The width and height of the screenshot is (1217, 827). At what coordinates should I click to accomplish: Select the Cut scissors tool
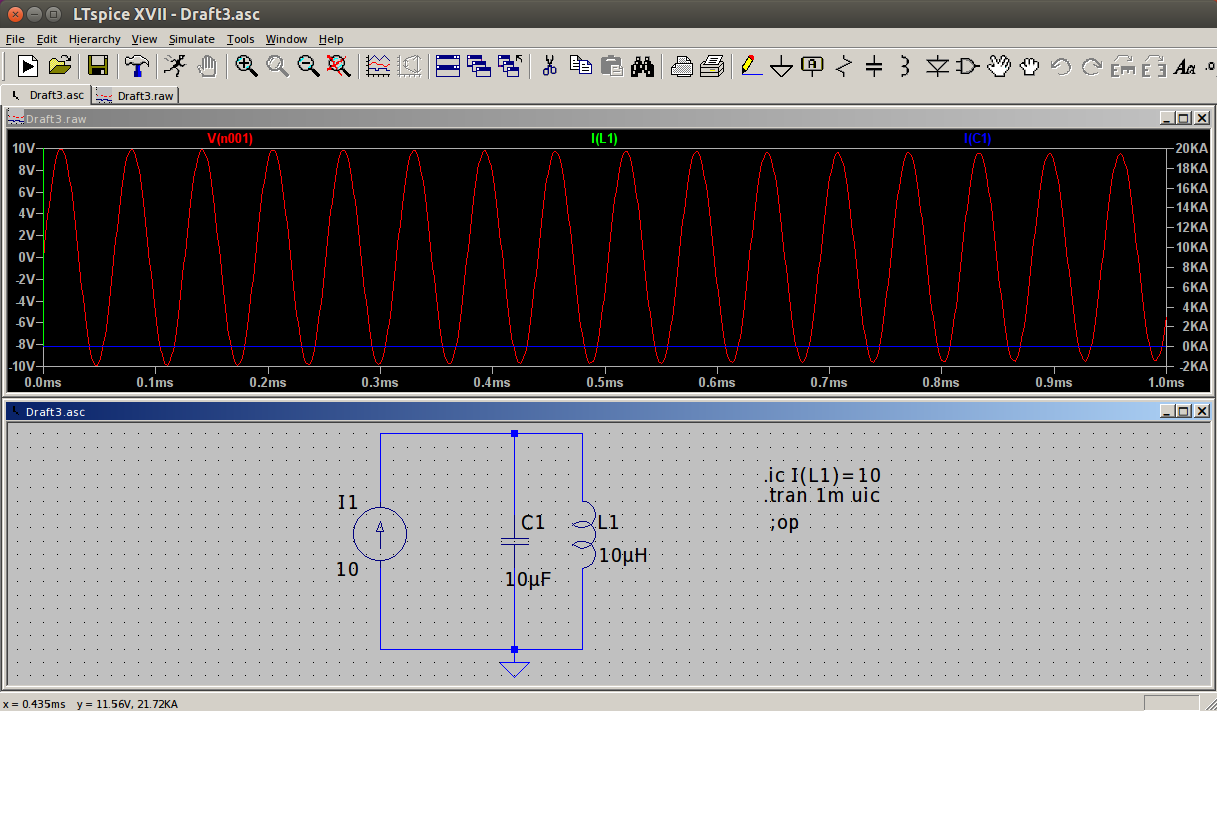pos(549,66)
